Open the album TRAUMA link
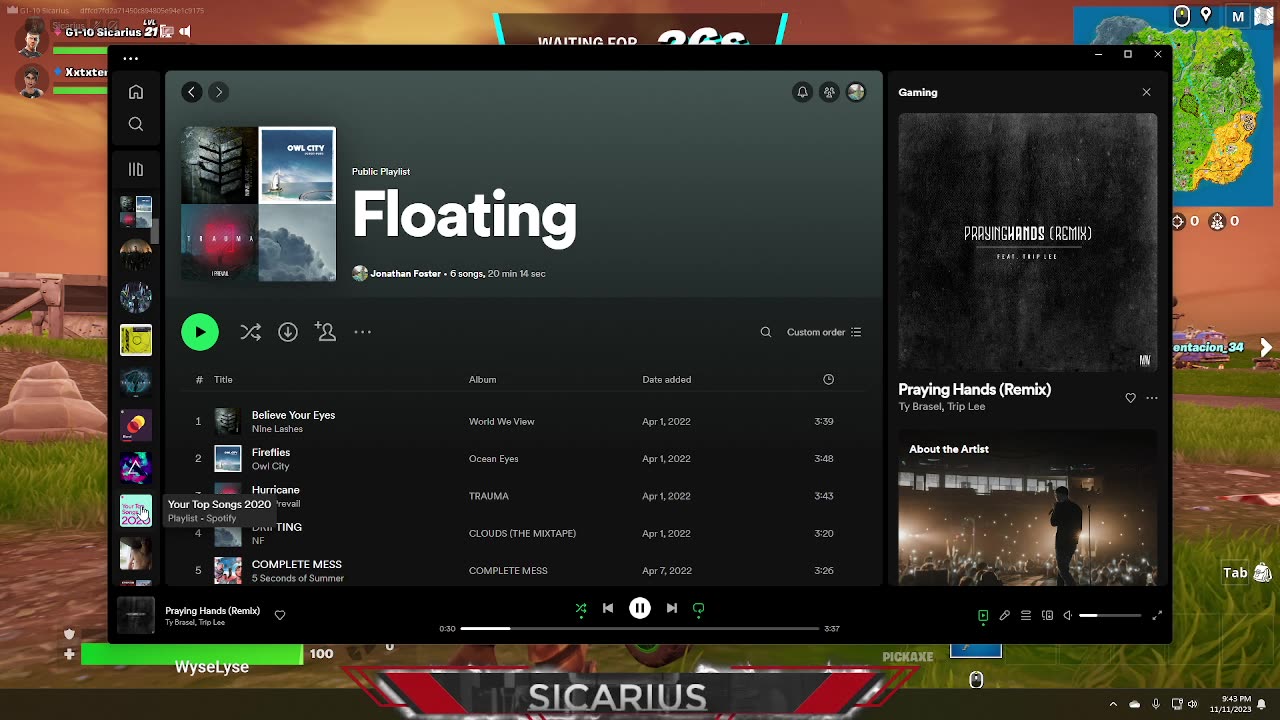 coord(489,496)
